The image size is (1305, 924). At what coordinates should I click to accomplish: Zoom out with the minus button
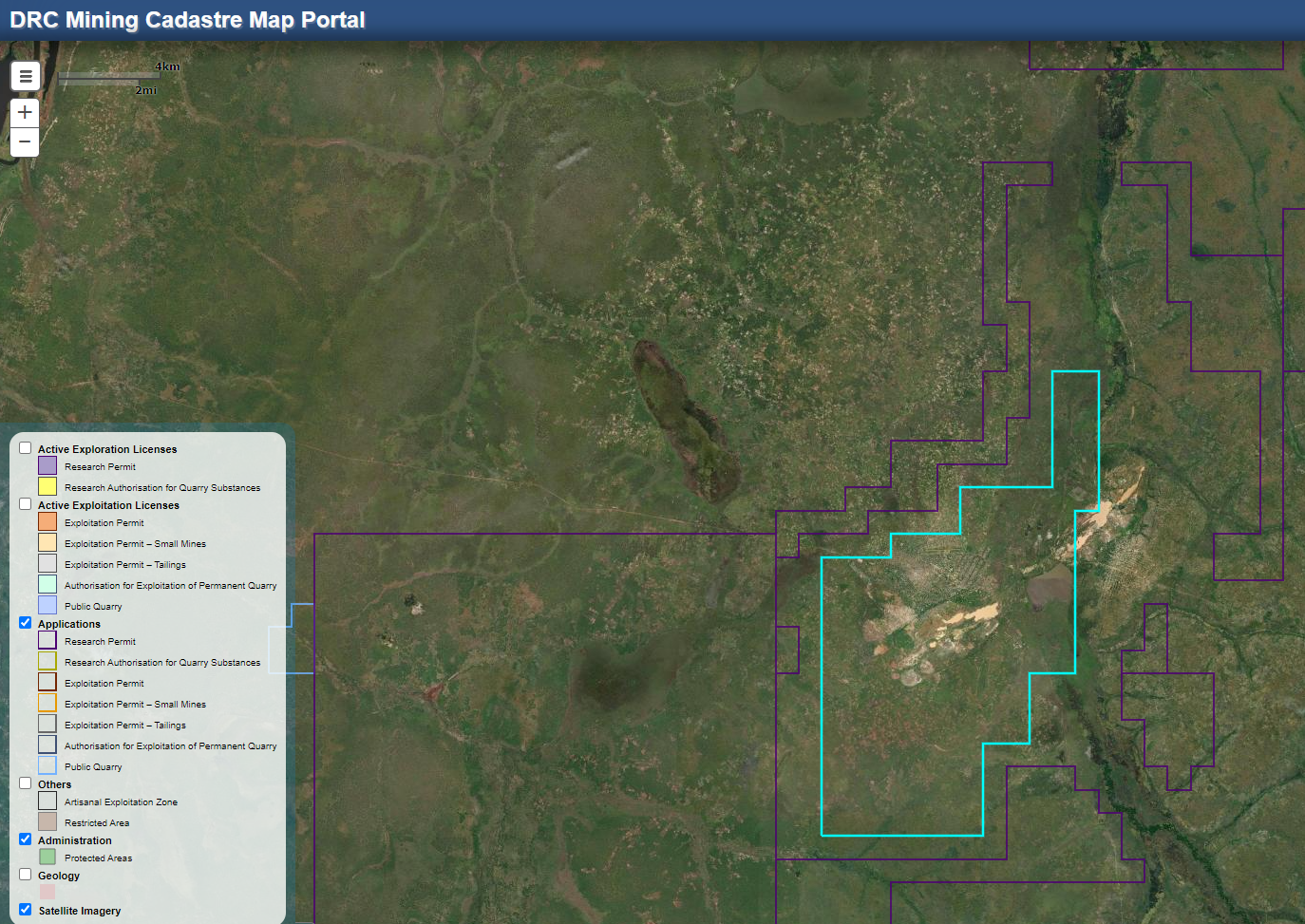click(25, 142)
